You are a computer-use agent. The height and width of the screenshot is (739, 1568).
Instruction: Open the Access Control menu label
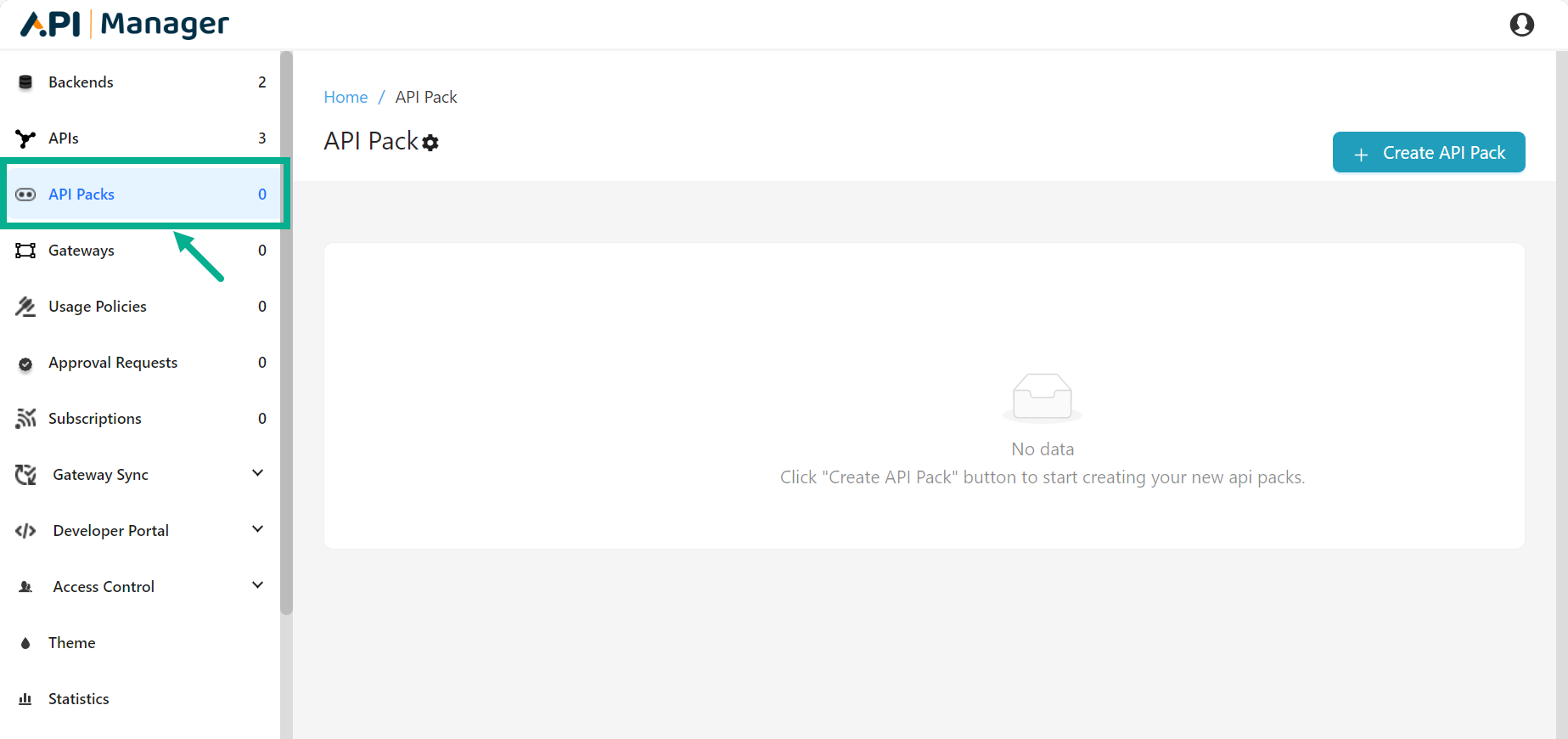pyautogui.click(x=104, y=587)
